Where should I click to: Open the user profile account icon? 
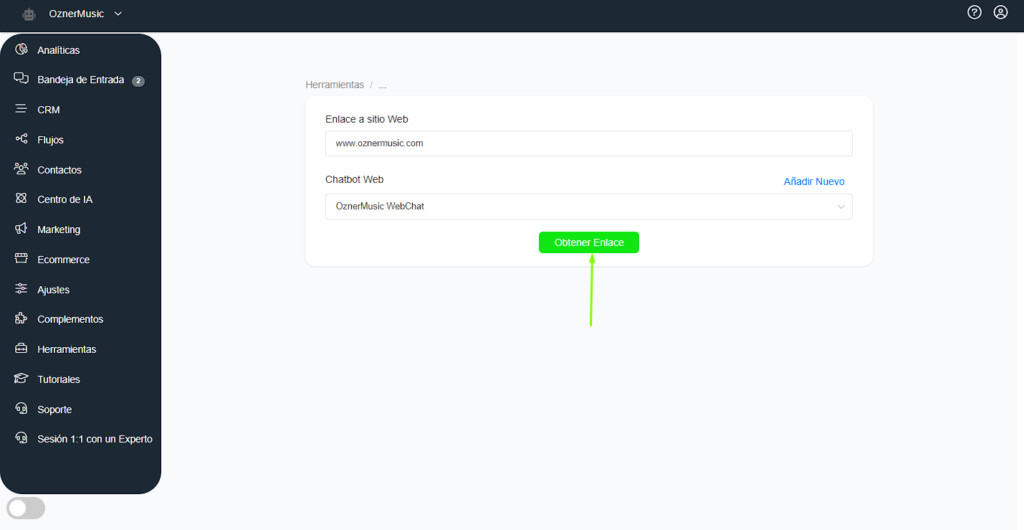(1001, 13)
